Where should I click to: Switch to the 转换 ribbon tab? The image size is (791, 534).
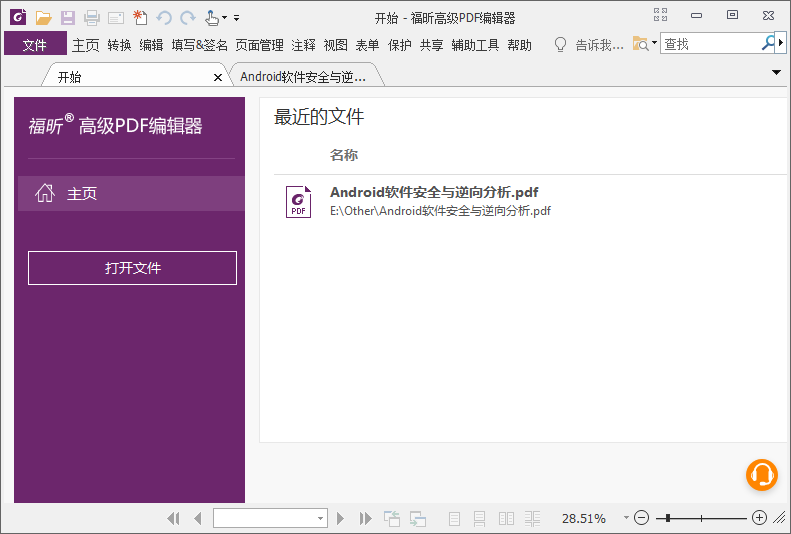coord(119,45)
